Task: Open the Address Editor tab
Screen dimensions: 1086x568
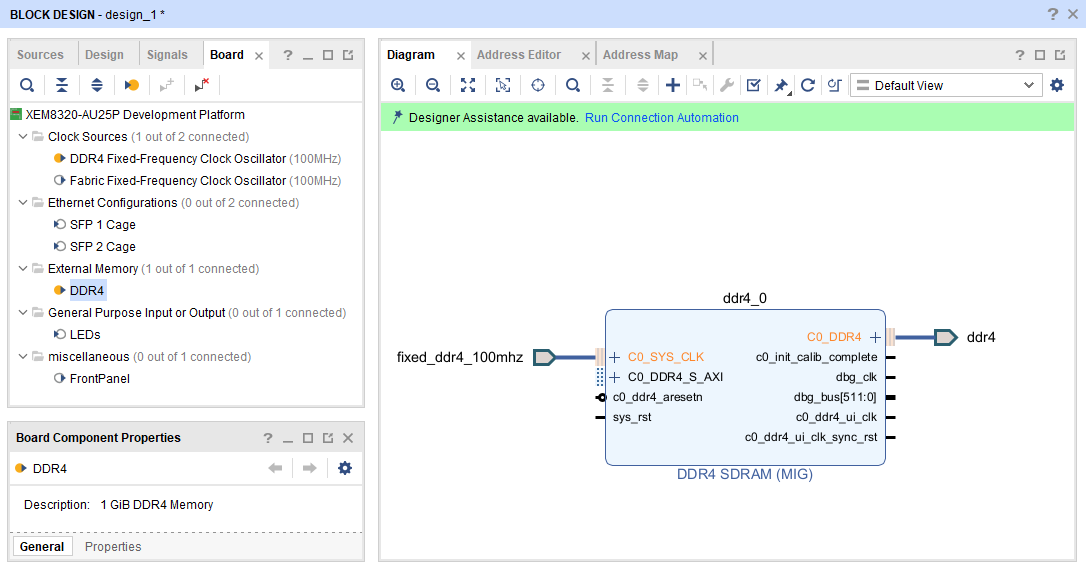Action: 519,55
